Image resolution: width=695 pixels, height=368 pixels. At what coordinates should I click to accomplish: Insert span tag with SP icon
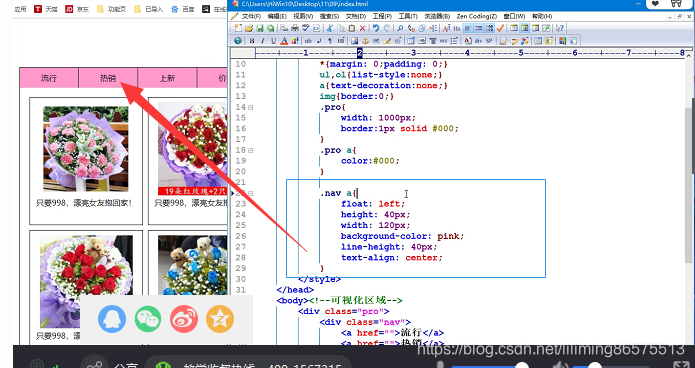[488, 41]
